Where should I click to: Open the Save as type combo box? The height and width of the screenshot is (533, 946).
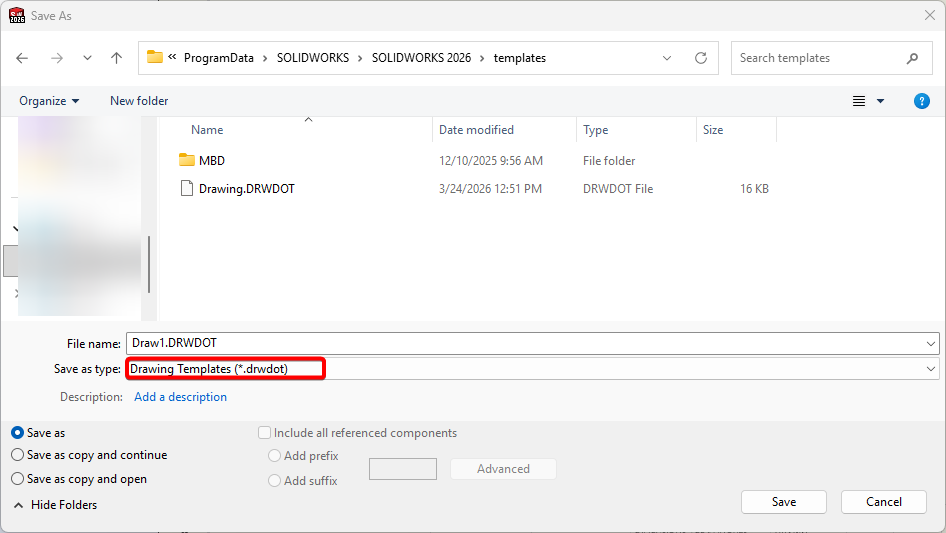point(532,369)
